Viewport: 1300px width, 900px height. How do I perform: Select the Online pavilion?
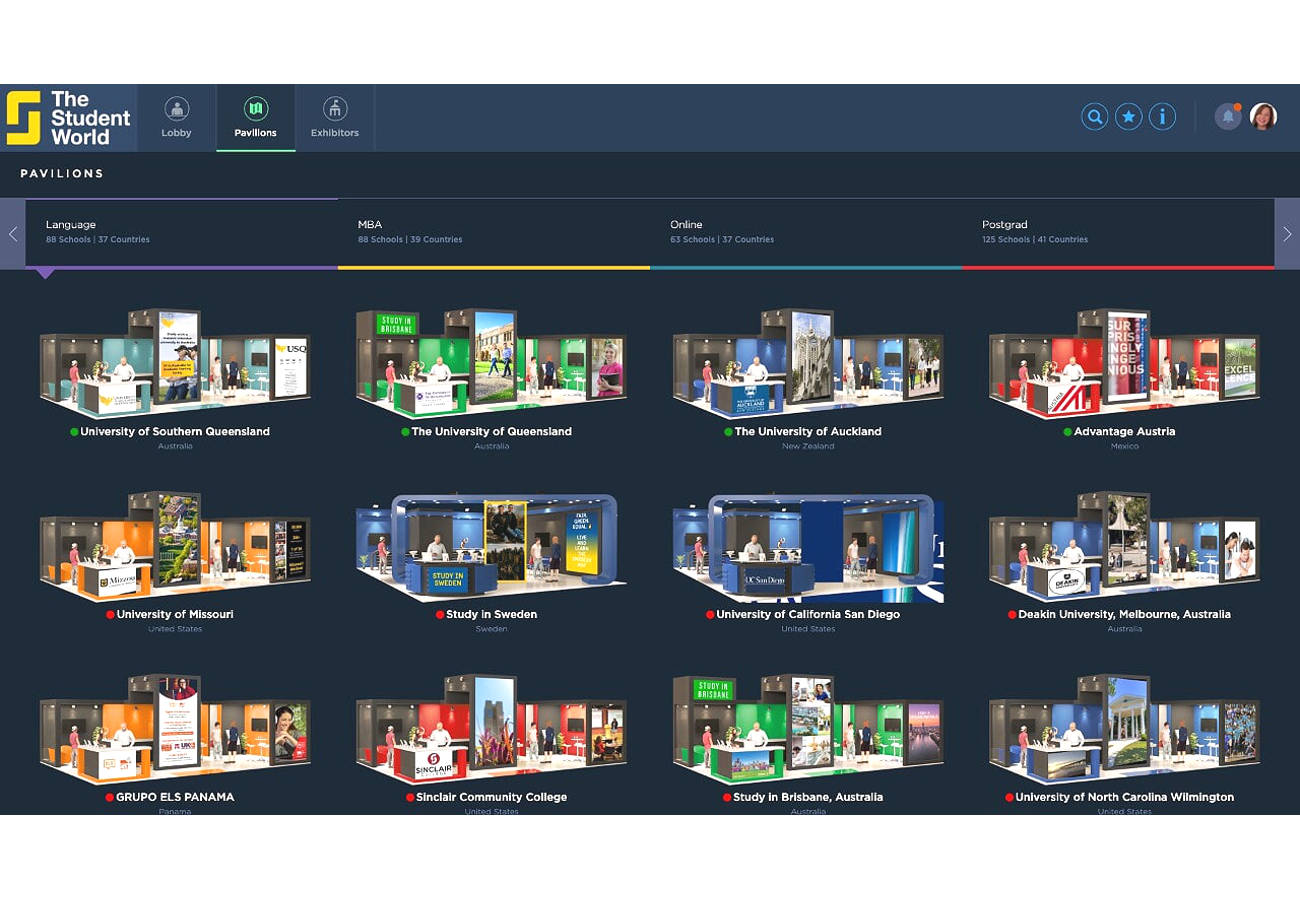(x=806, y=234)
